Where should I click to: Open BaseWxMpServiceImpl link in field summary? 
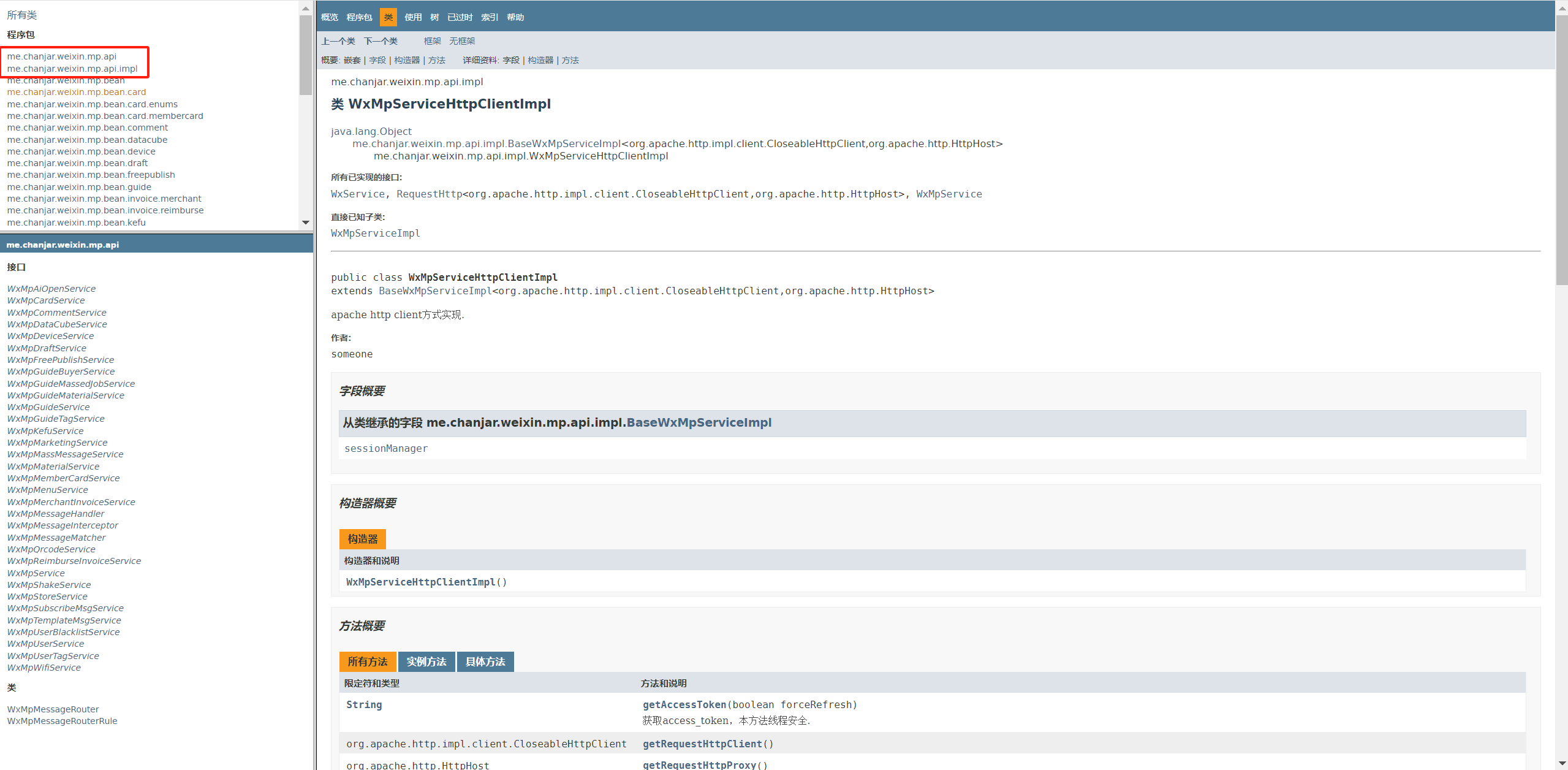click(699, 422)
